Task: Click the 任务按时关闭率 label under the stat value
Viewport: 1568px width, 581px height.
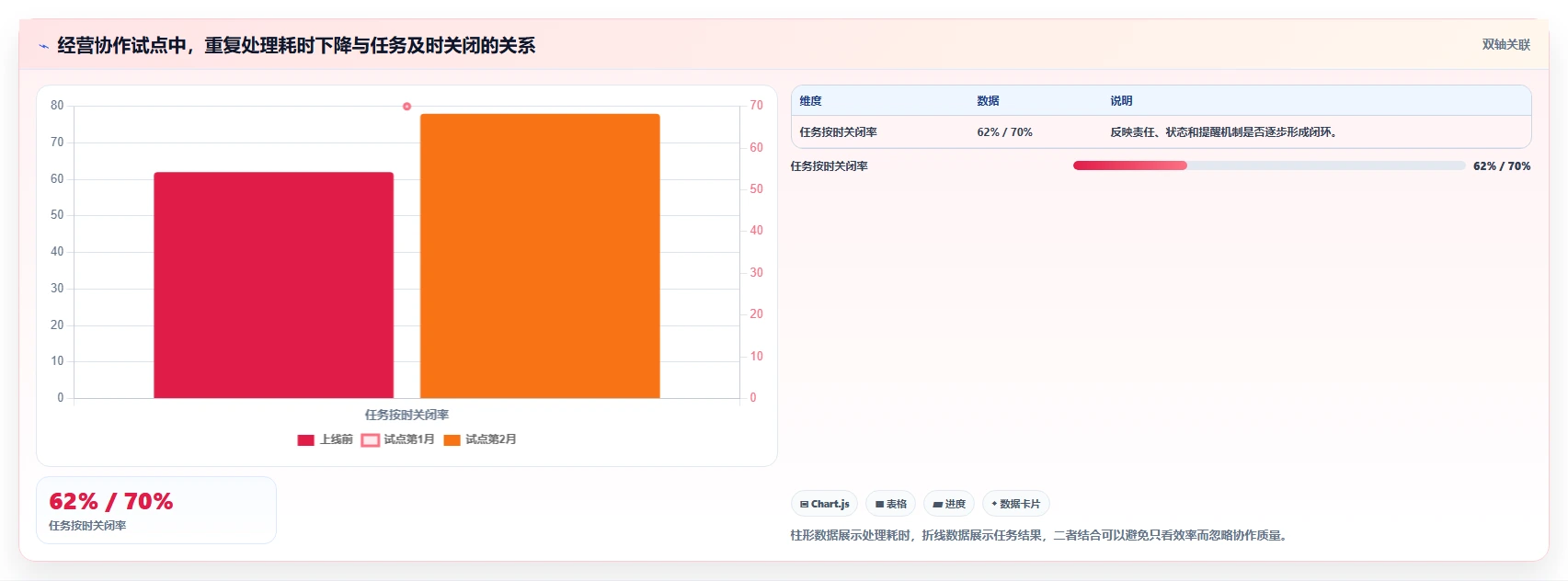Action: [x=87, y=526]
